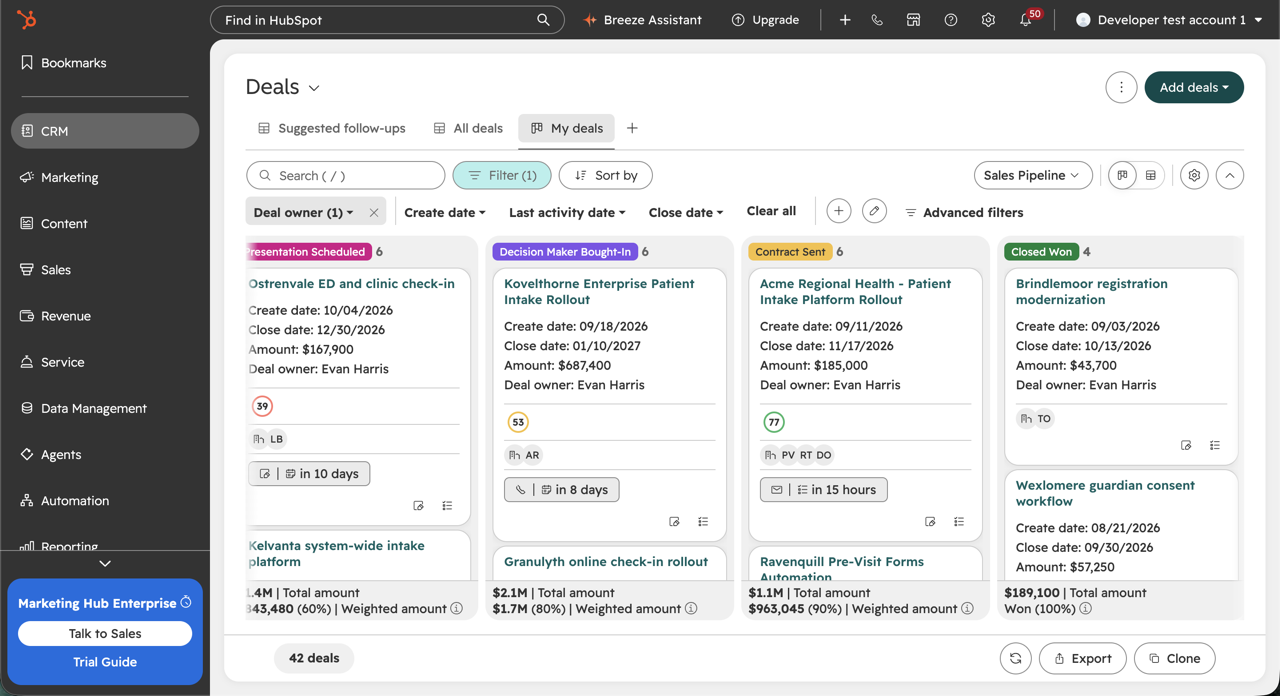This screenshot has height=696, width=1280.
Task: Click the search magnifier in Find in HubSpot
Action: 543,20
